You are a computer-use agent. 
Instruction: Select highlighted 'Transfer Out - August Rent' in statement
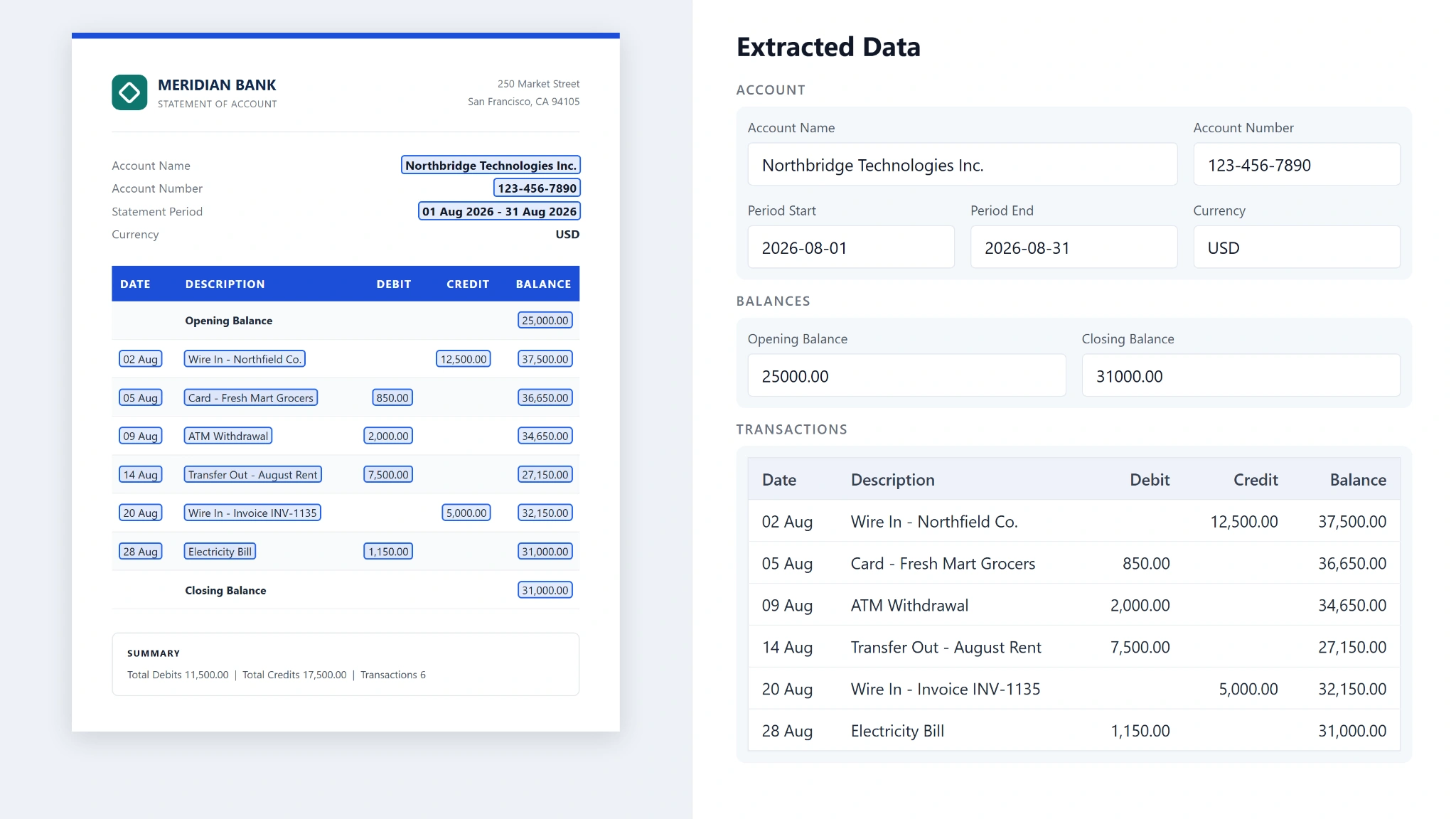click(x=252, y=474)
